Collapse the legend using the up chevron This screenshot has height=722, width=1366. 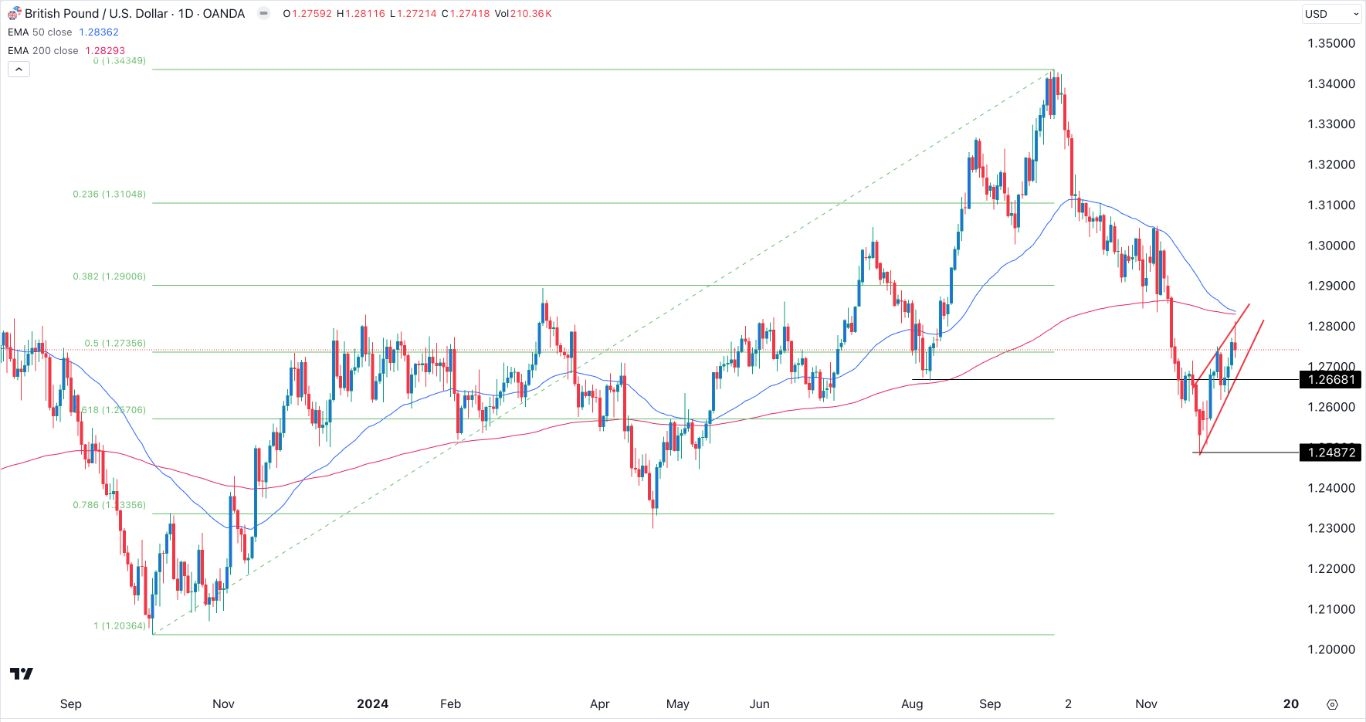(18, 68)
